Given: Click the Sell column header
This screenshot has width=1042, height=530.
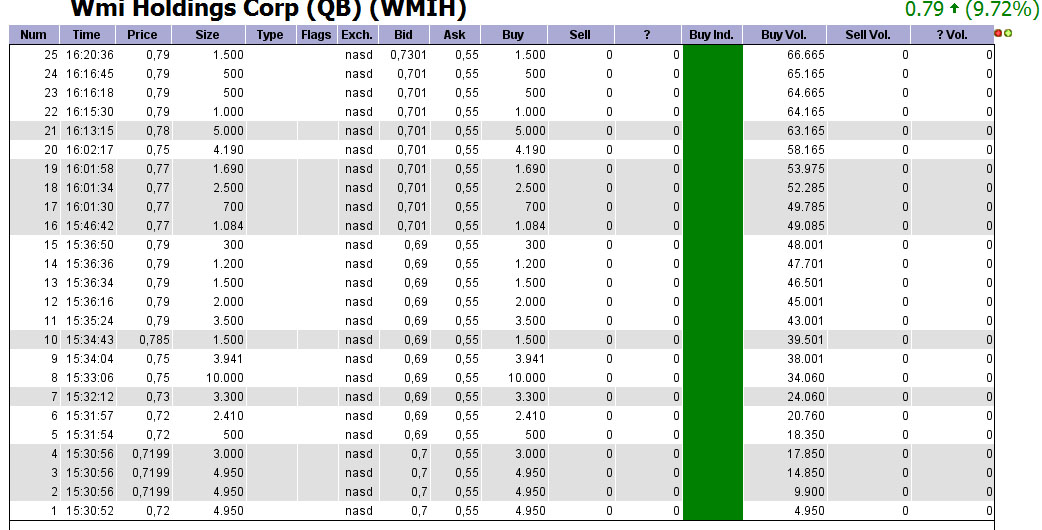Looking at the screenshot, I should [x=581, y=35].
